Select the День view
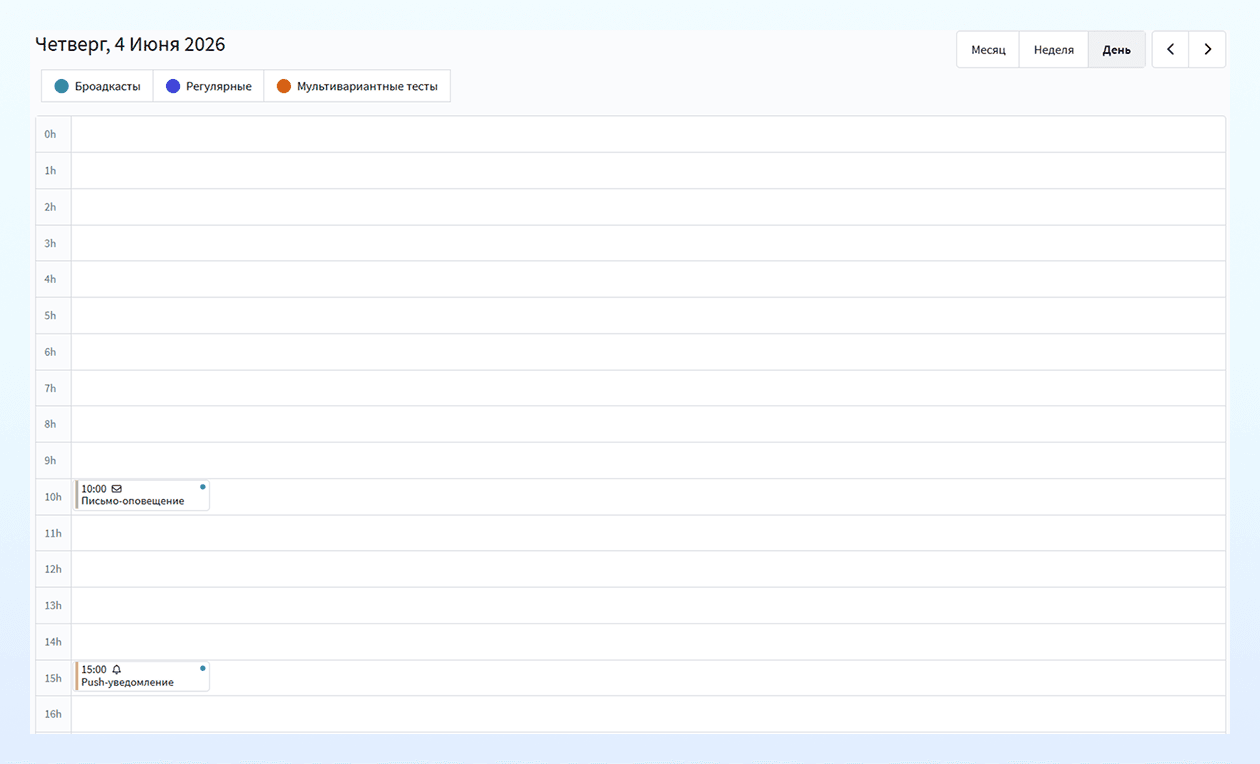Image resolution: width=1260 pixels, height=764 pixels. (x=1117, y=49)
